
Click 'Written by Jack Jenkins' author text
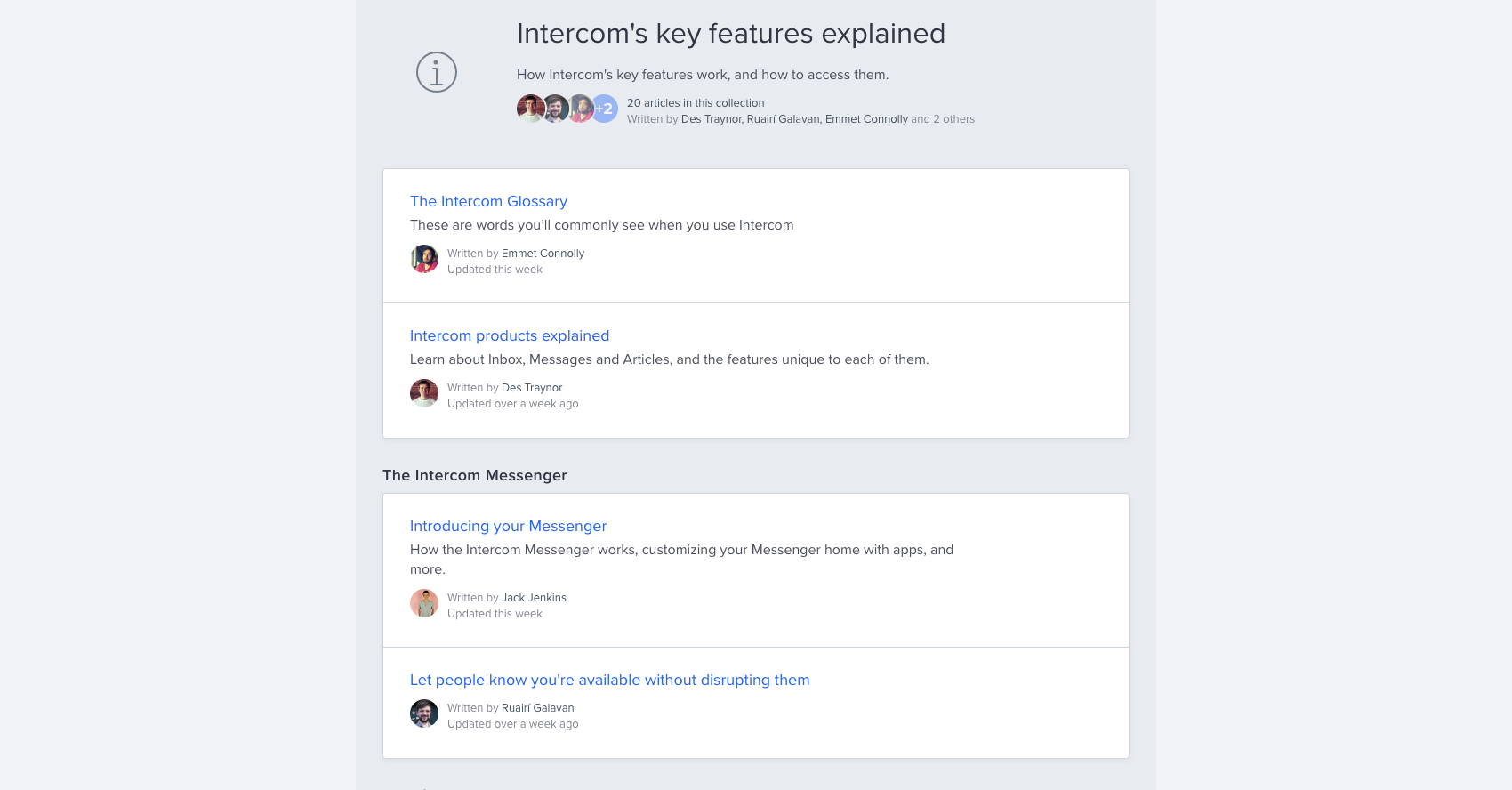coord(507,598)
